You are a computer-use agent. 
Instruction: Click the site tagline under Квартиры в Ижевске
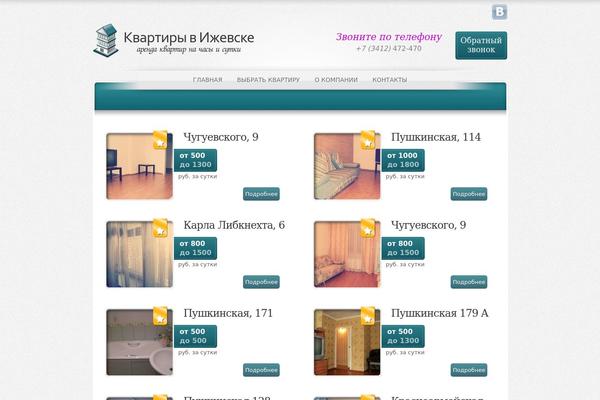(189, 50)
